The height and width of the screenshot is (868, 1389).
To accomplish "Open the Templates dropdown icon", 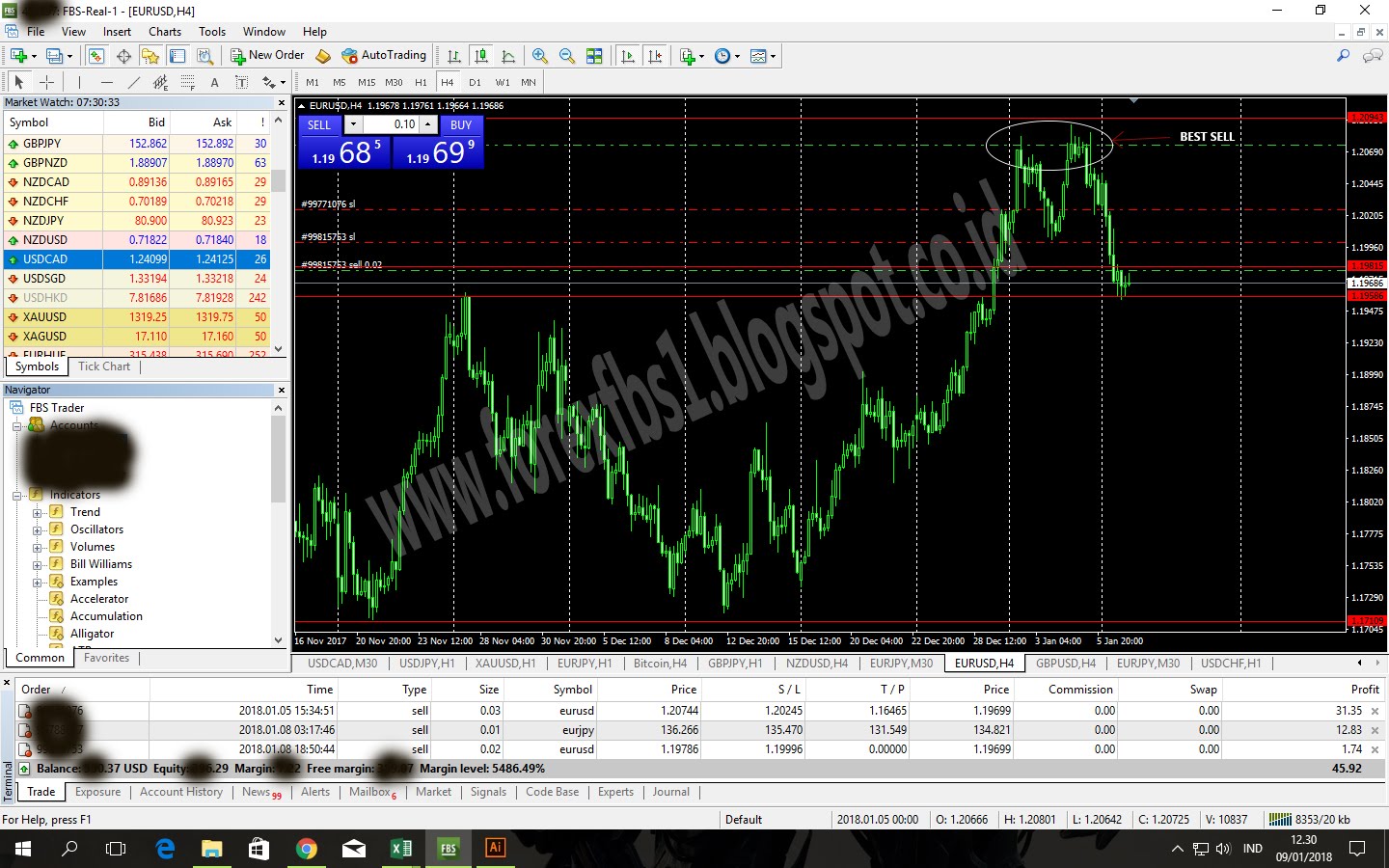I will click(763, 56).
